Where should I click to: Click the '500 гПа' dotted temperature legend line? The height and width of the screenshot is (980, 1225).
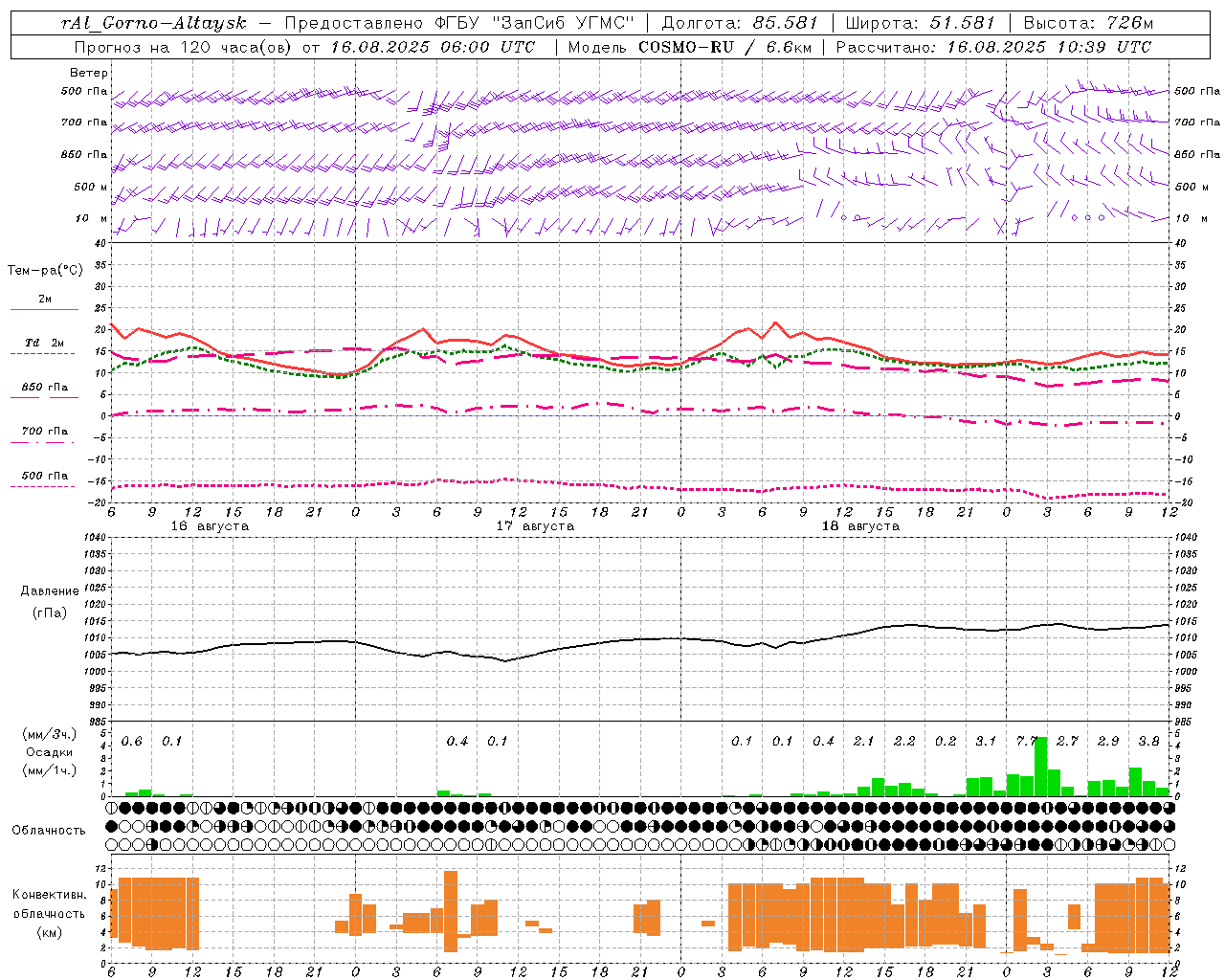43,487
